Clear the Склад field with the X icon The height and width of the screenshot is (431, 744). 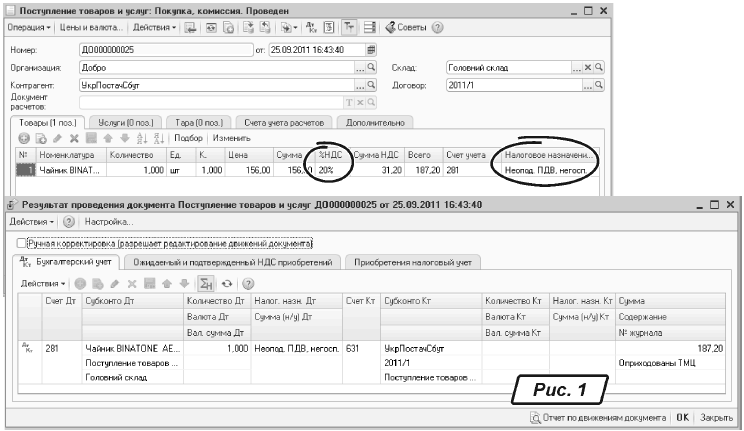pos(588,68)
